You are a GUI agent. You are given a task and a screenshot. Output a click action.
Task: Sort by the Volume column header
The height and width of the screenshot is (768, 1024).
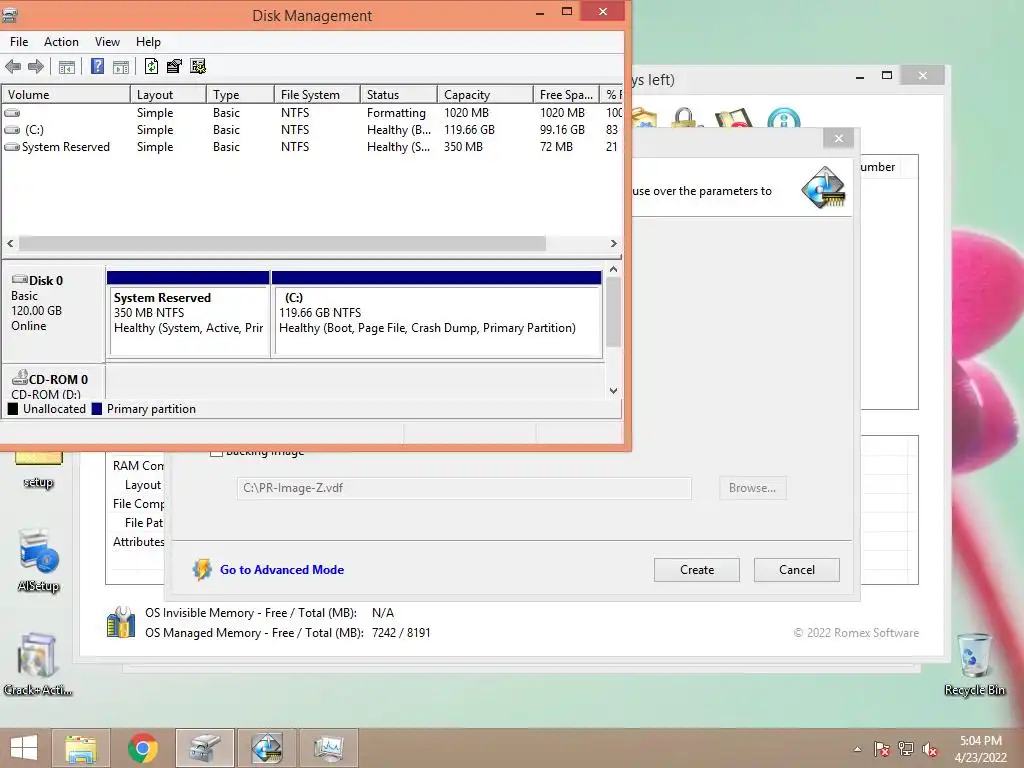pyautogui.click(x=66, y=95)
